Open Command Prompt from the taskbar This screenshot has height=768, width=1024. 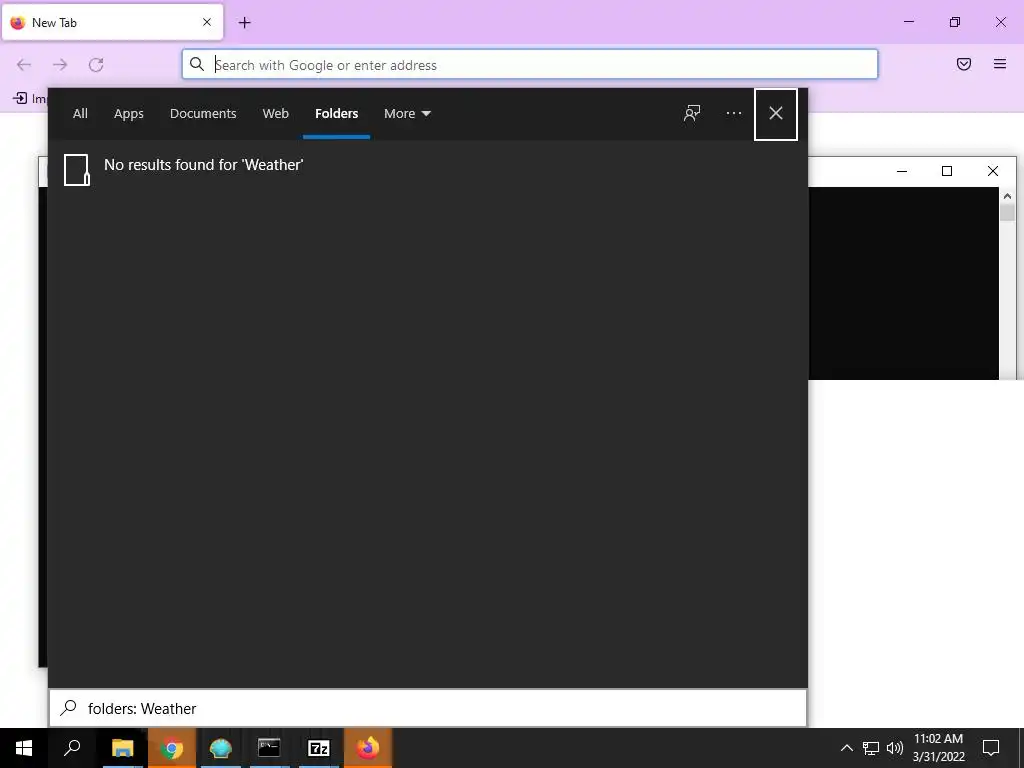[269, 748]
